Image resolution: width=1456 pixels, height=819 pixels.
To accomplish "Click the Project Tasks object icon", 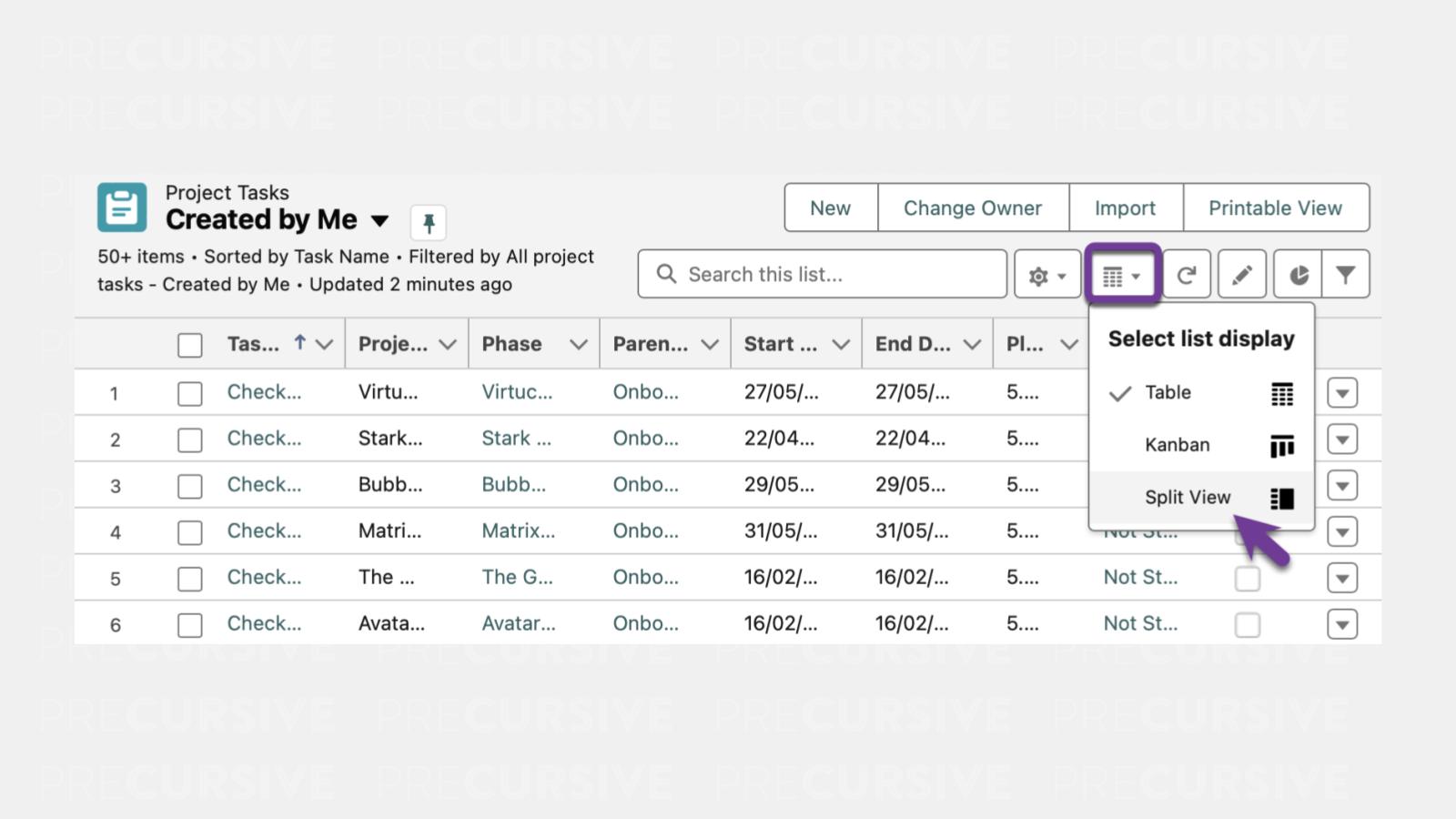I will tap(122, 207).
